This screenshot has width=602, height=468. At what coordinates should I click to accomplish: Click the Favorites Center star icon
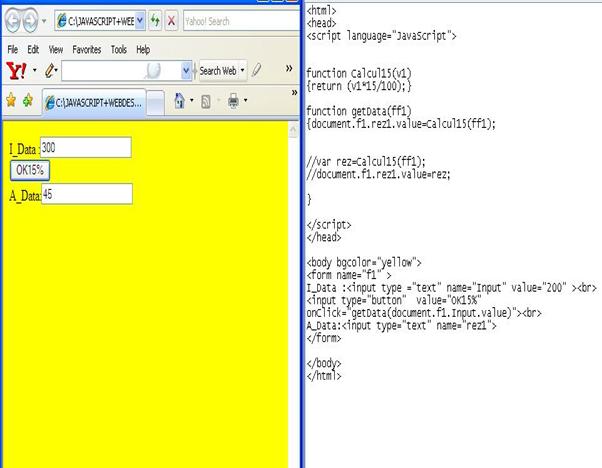coord(11,101)
